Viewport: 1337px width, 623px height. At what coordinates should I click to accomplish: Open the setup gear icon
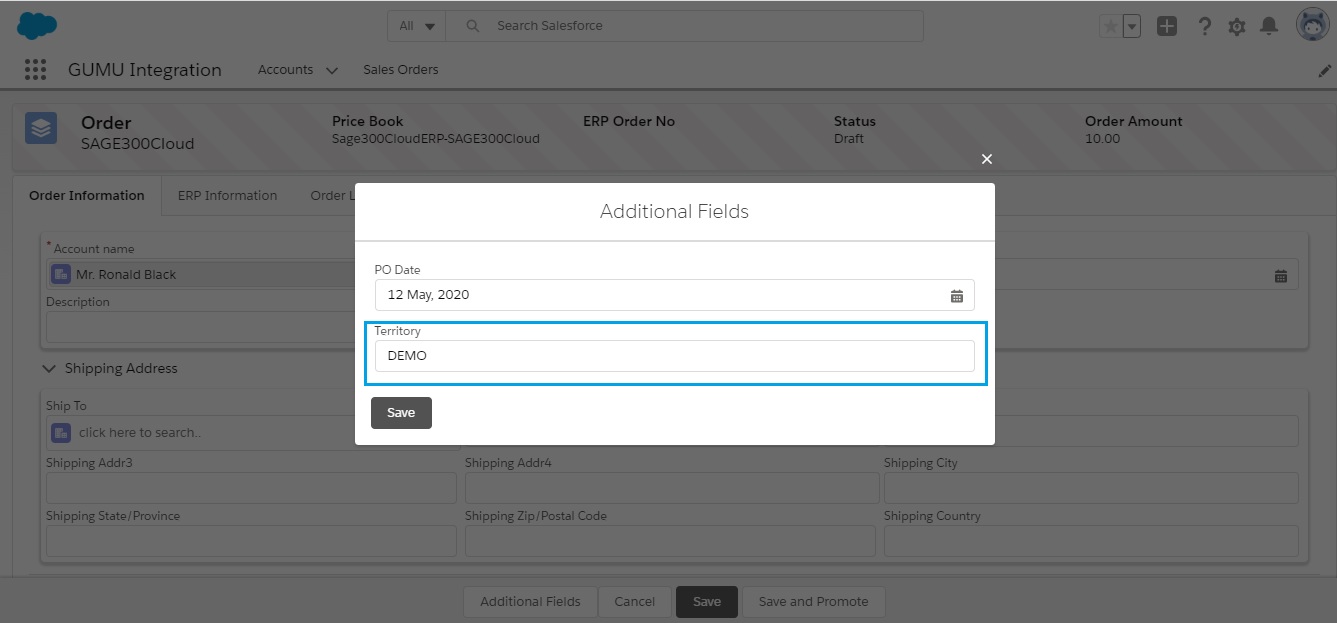point(1237,27)
